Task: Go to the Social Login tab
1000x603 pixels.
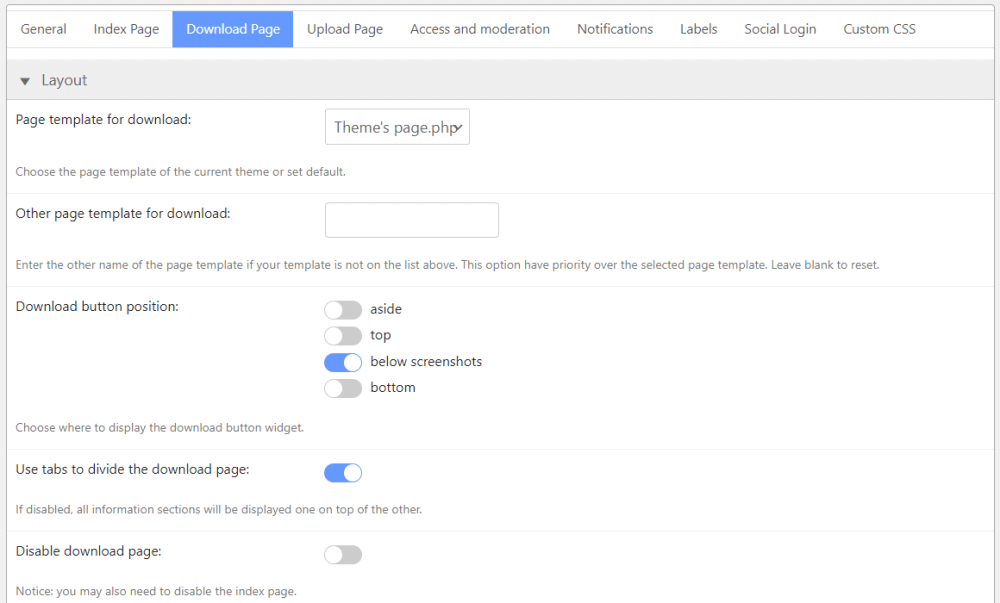Action: tap(780, 29)
